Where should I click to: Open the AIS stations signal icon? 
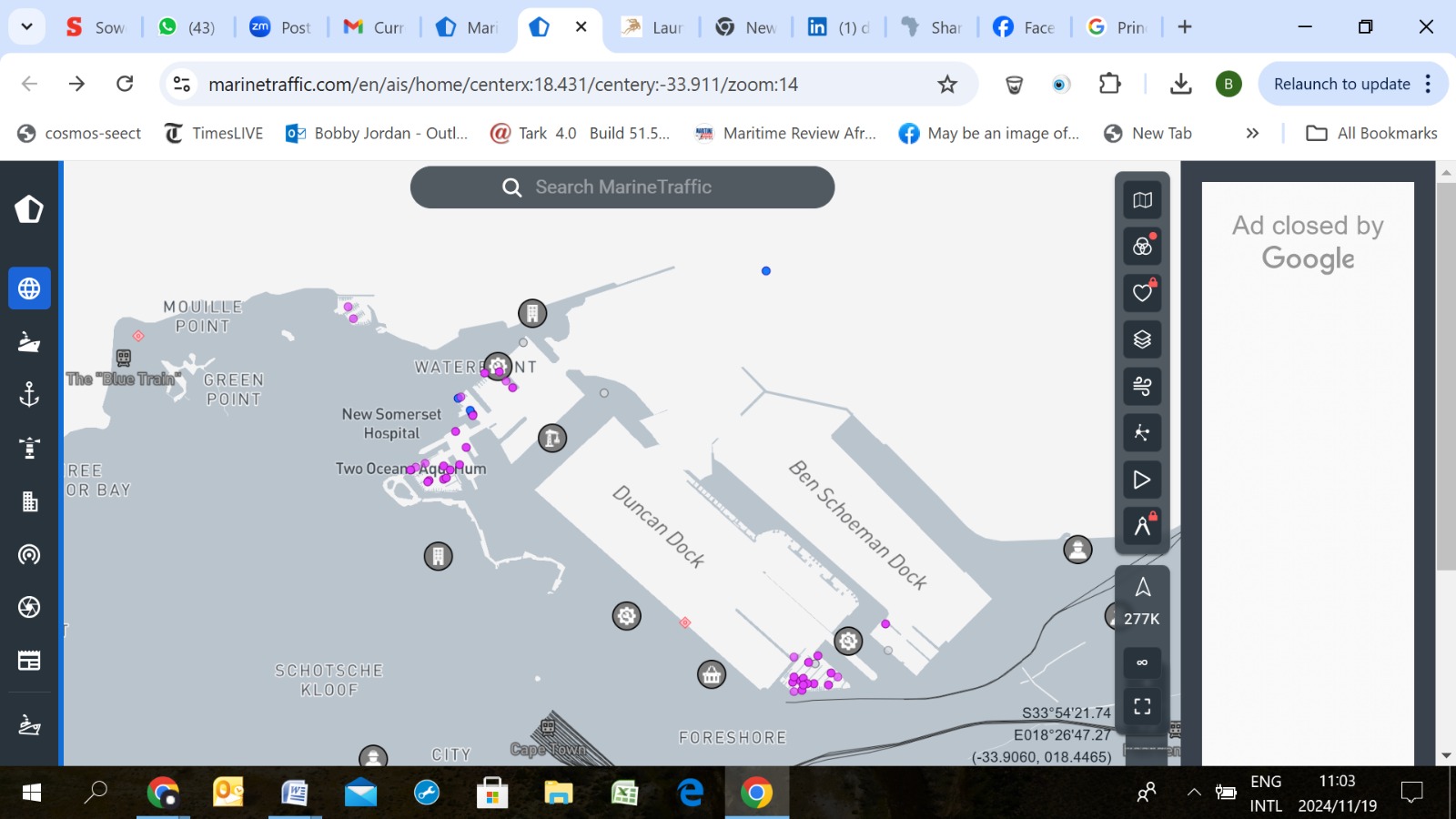pyautogui.click(x=29, y=554)
